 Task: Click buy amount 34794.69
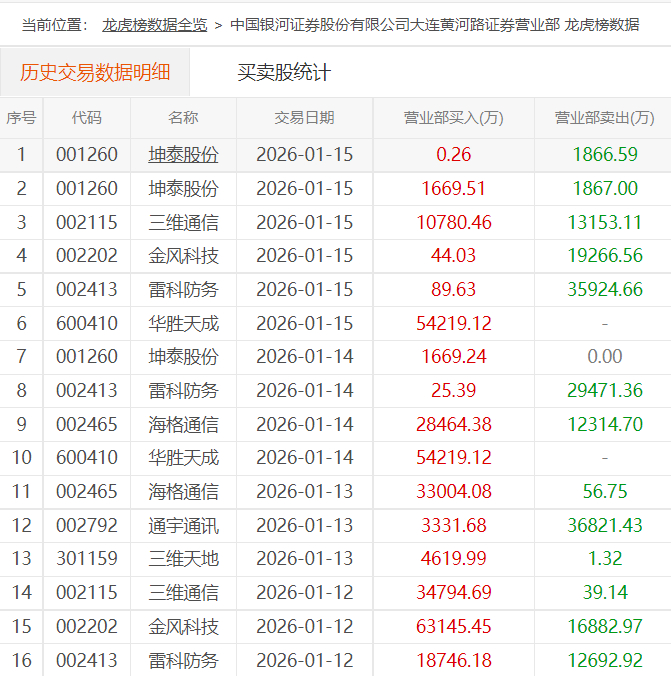(454, 592)
